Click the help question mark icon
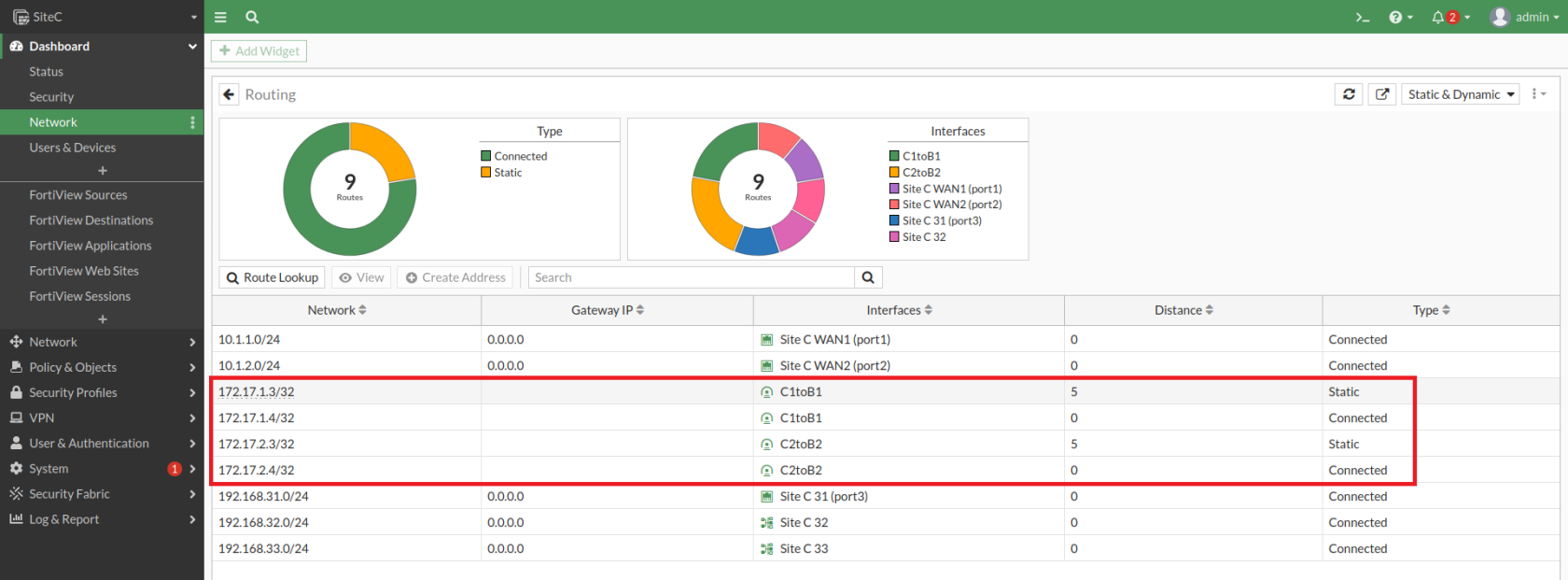The image size is (1568, 580). coord(1395,17)
